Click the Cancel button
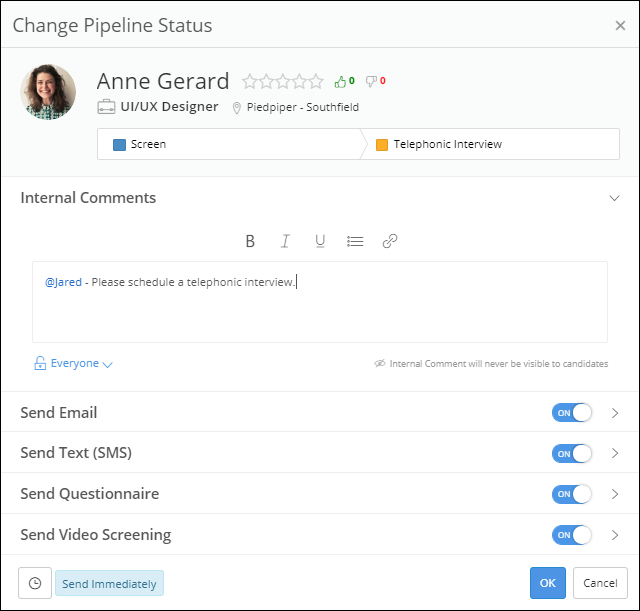Image resolution: width=640 pixels, height=611 pixels. tap(600, 583)
